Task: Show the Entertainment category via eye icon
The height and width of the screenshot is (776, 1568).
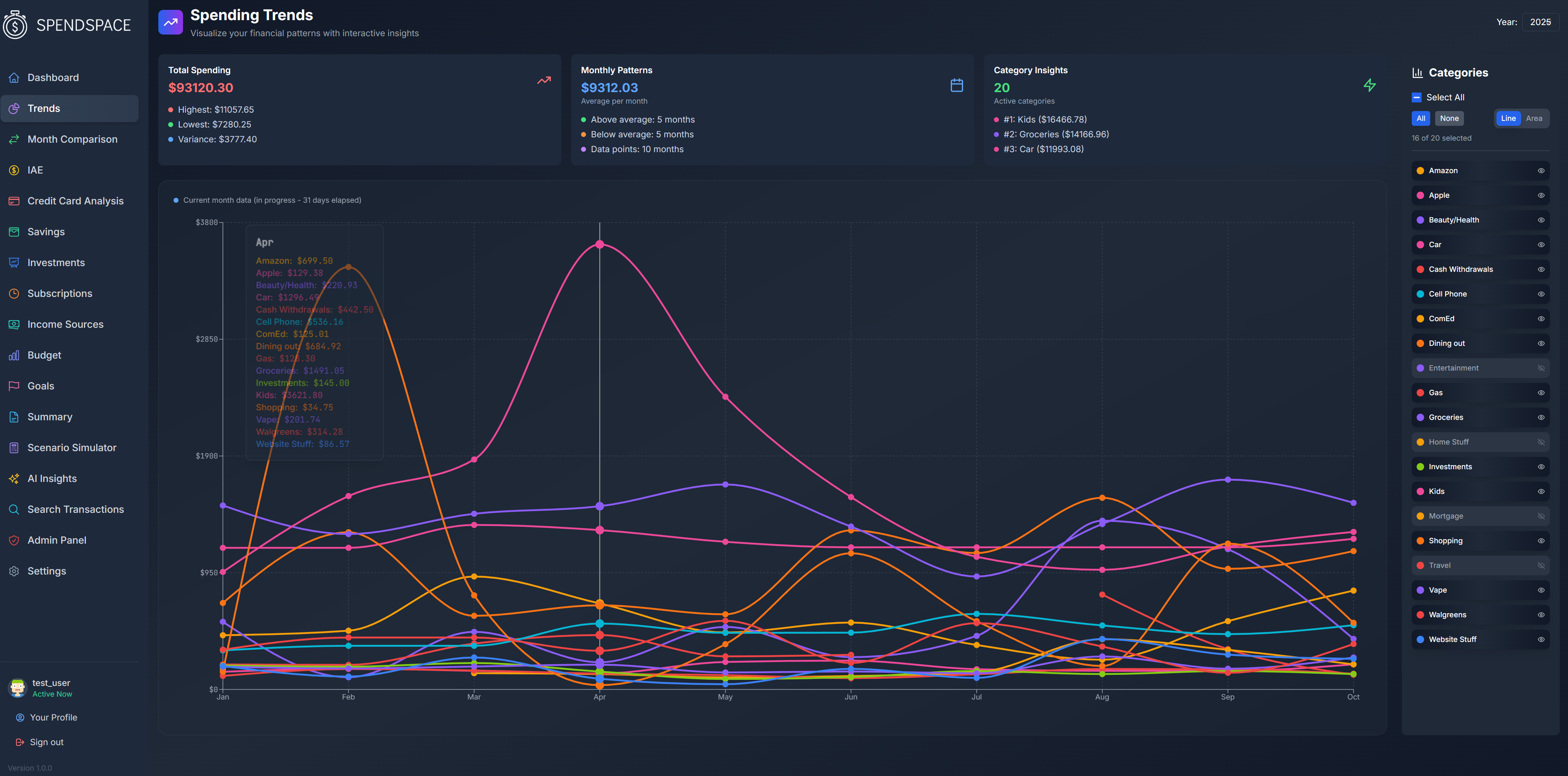Action: click(1540, 368)
